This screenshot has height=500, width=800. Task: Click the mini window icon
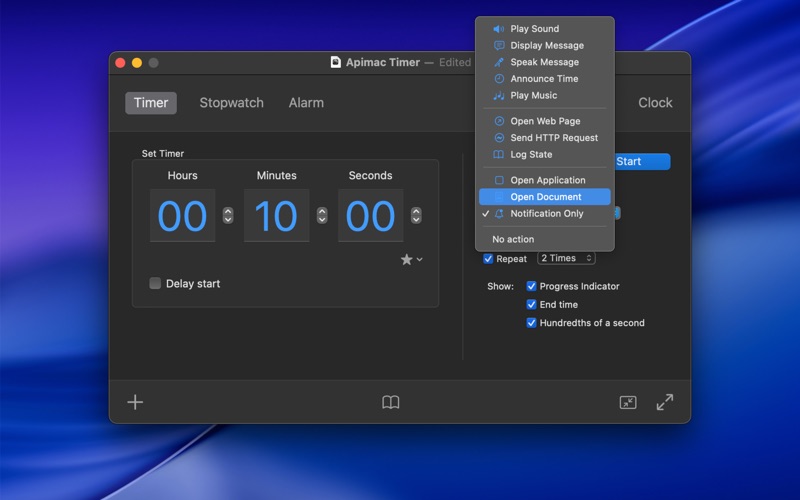(x=628, y=402)
